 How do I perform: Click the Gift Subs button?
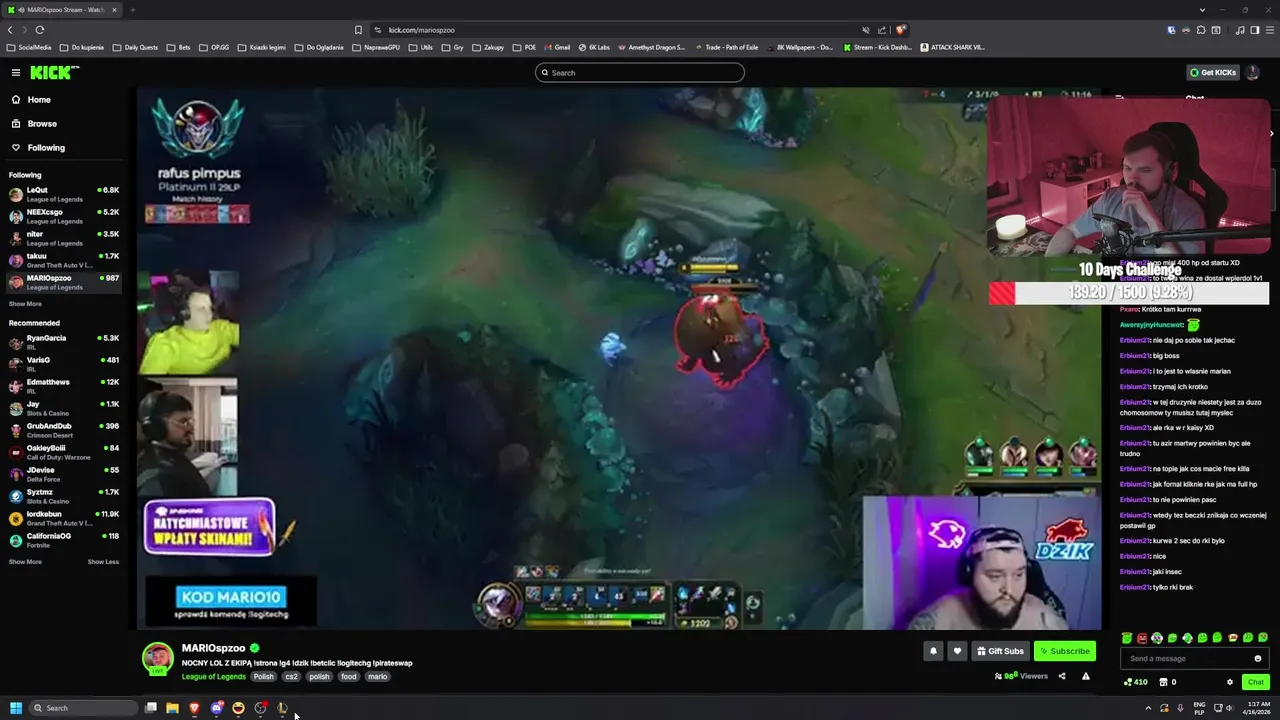click(x=1000, y=651)
